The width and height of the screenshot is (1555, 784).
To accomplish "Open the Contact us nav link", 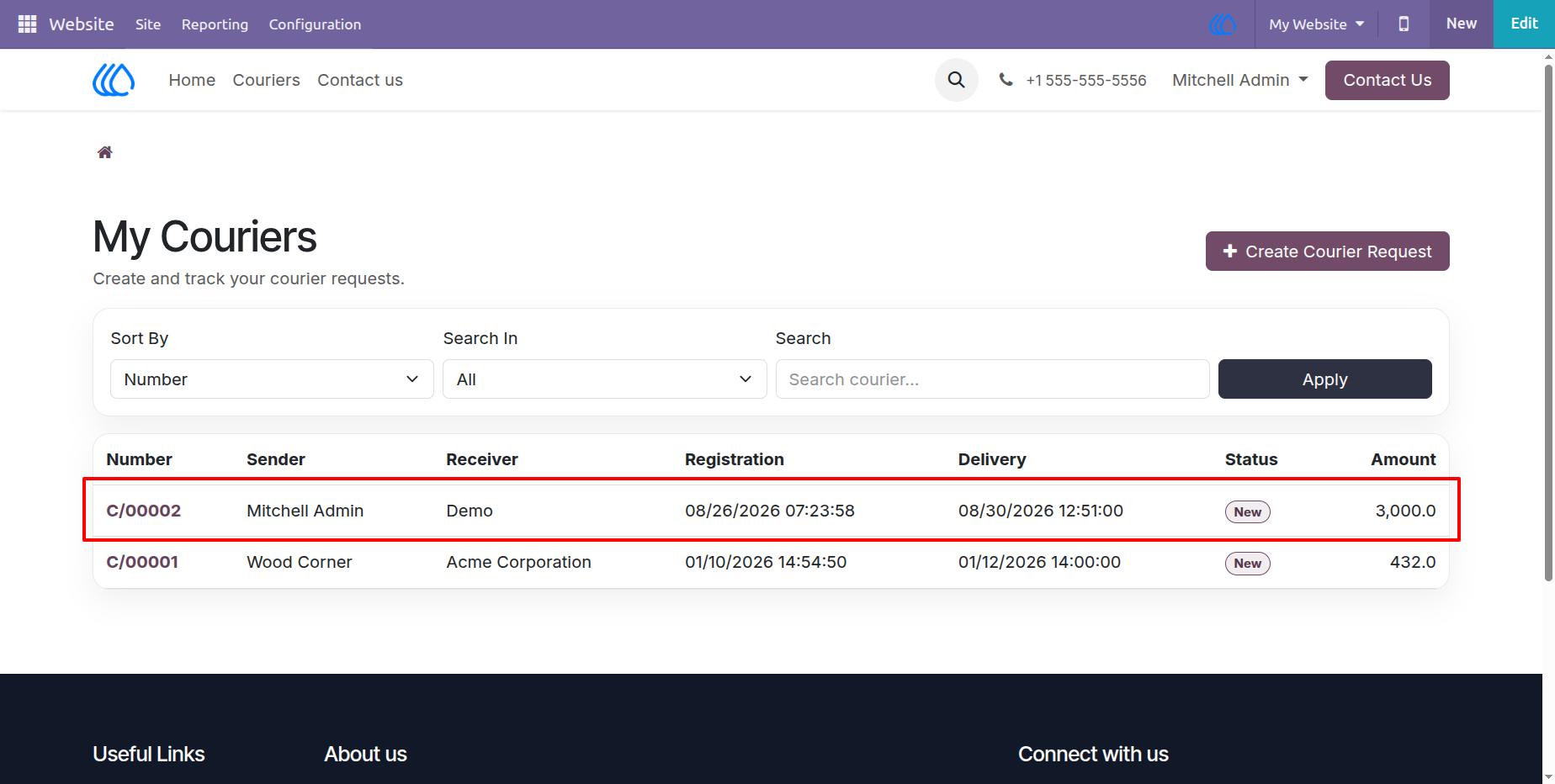I will pyautogui.click(x=360, y=80).
